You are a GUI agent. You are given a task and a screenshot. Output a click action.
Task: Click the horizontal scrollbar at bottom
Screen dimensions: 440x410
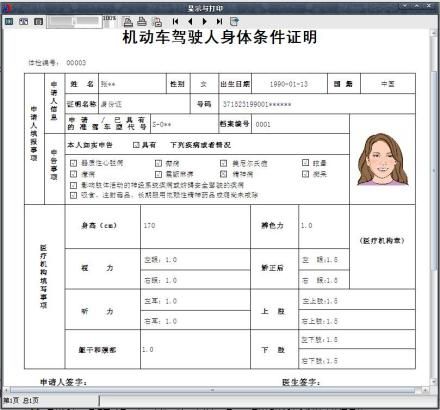click(x=212, y=390)
